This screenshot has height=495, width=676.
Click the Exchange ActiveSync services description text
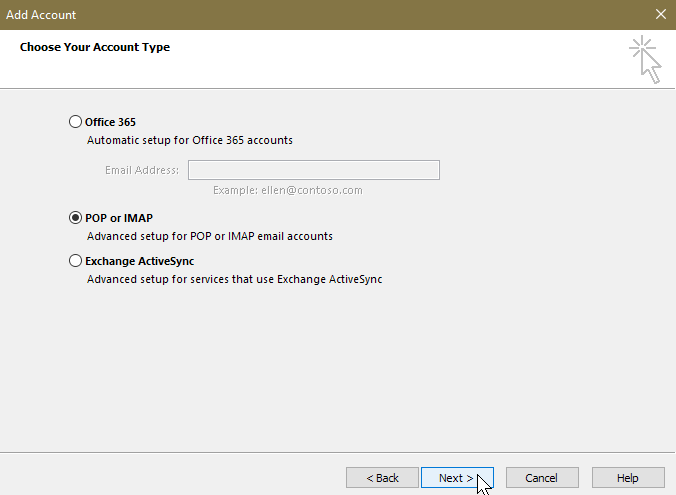[235, 280]
